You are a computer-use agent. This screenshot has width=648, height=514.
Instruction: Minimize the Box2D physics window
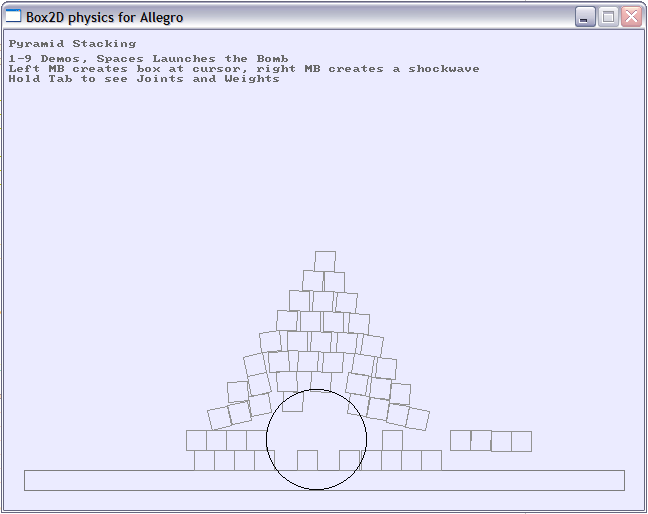(585, 17)
